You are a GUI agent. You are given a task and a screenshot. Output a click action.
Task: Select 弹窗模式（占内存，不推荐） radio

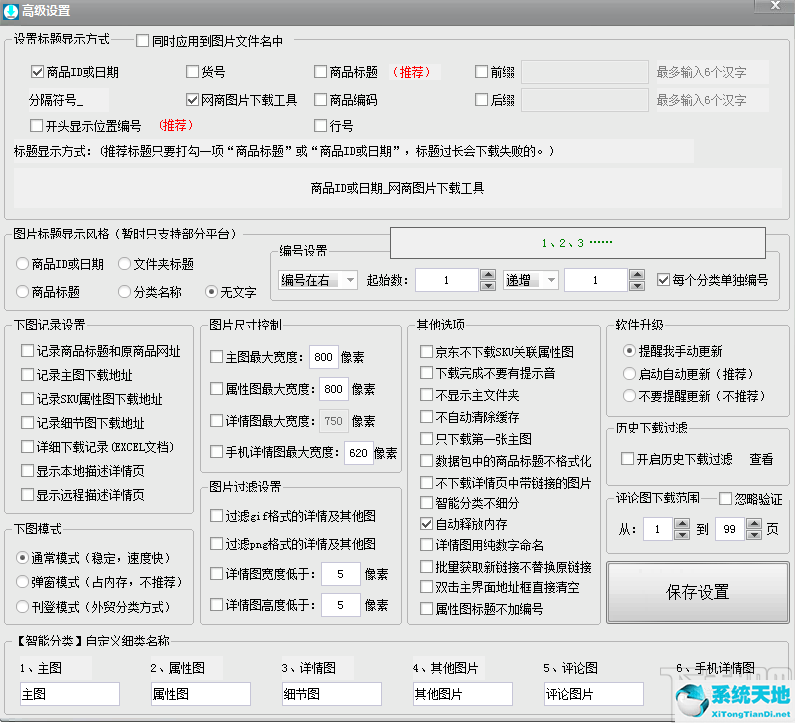(22, 582)
